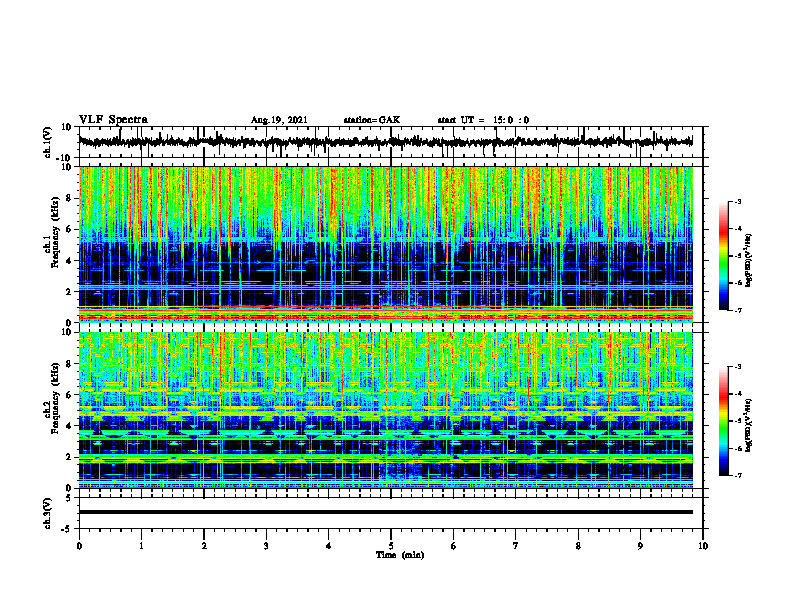792x612 pixels.
Task: Click time axis tick label "8"
Action: pyautogui.click(x=578, y=546)
